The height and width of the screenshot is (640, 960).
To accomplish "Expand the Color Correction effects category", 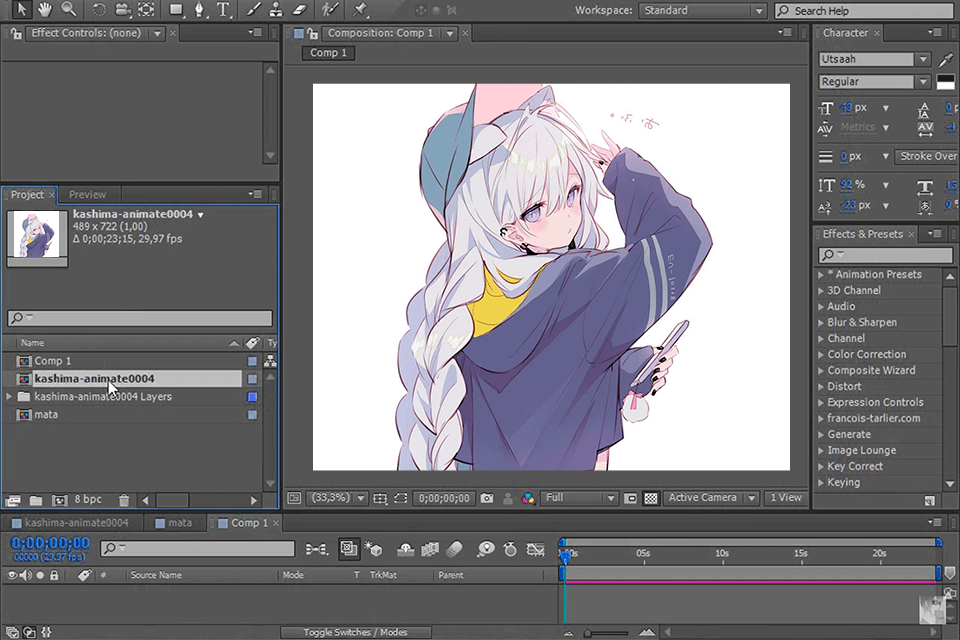I will [x=868, y=354].
